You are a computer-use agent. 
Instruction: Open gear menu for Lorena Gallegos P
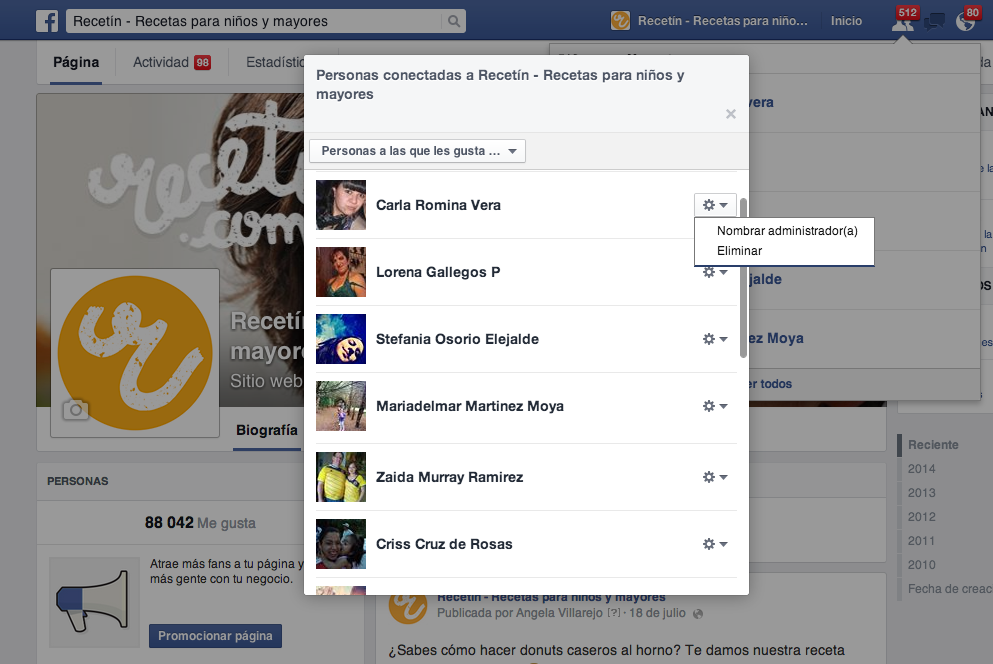(715, 272)
